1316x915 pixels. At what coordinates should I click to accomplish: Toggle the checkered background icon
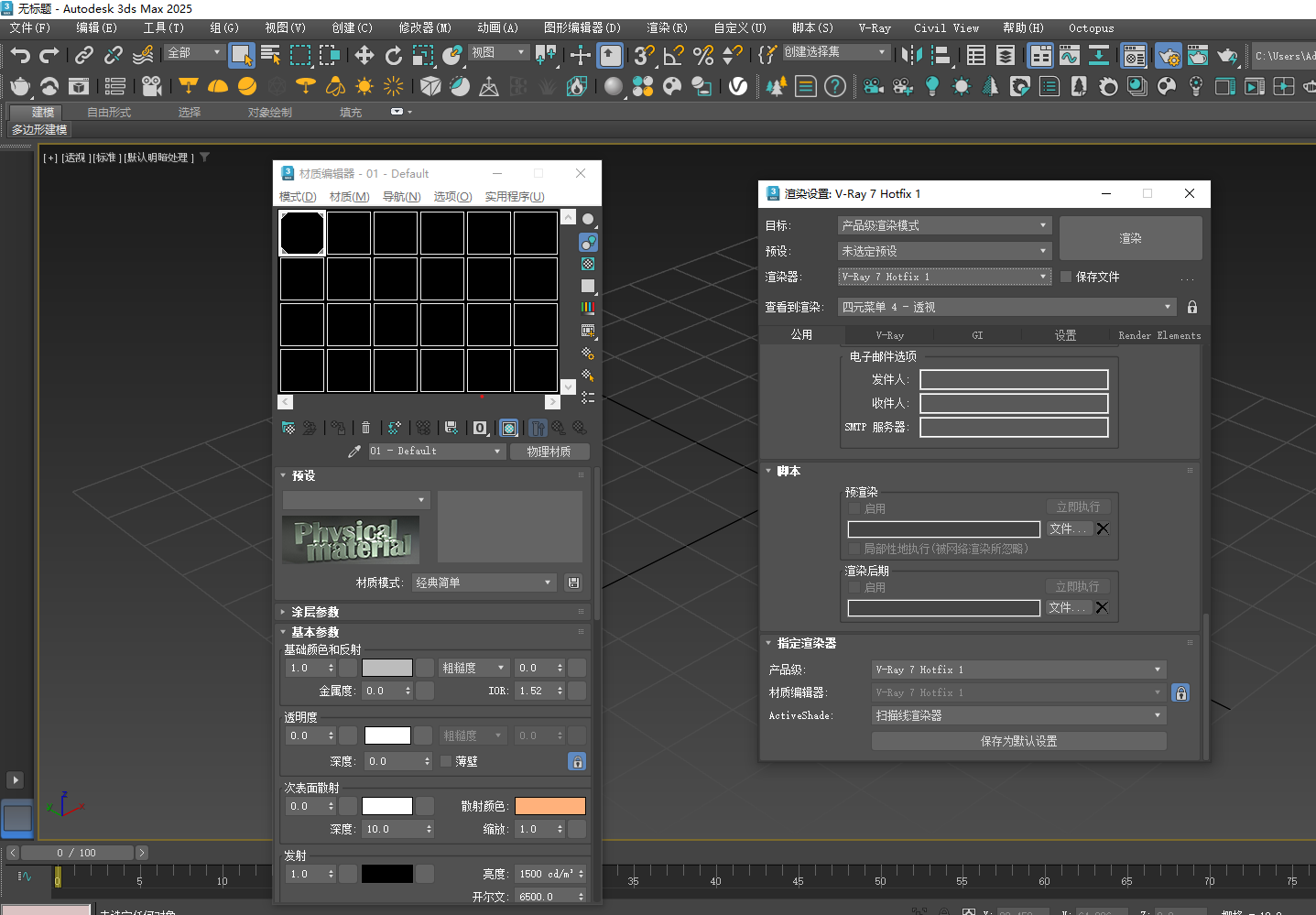pyautogui.click(x=588, y=264)
